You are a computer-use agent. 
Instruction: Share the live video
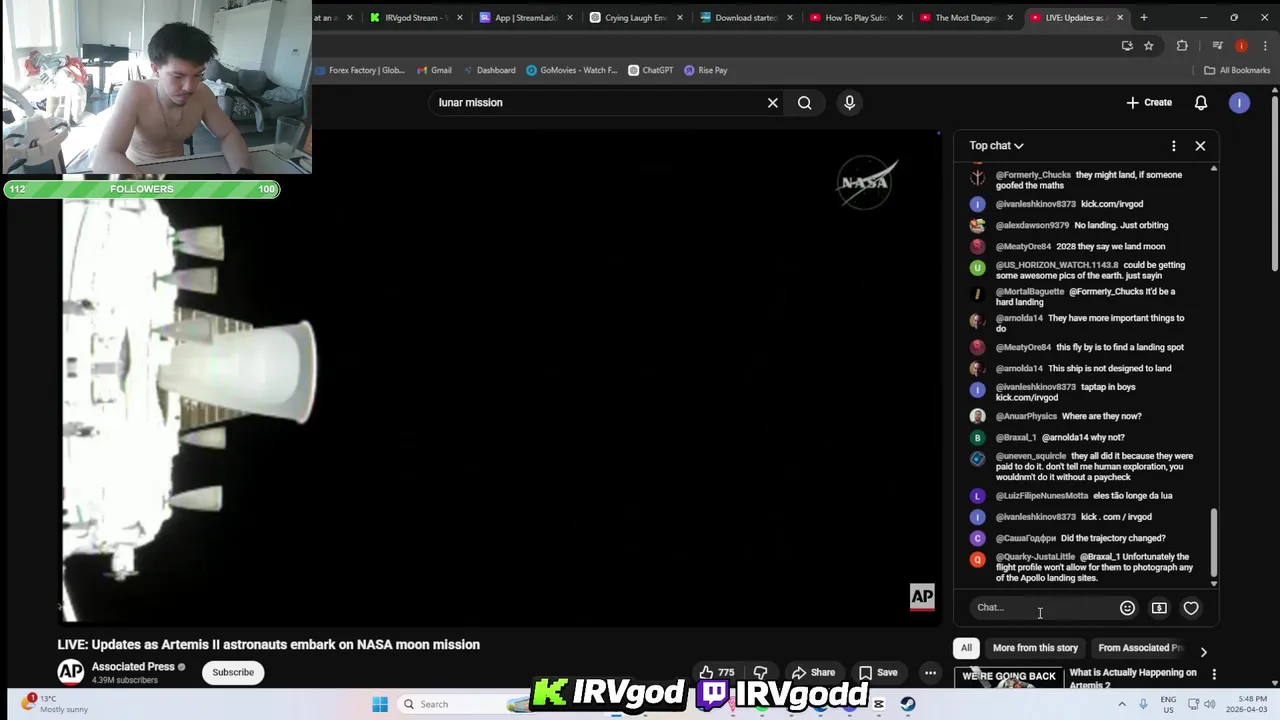(x=813, y=672)
